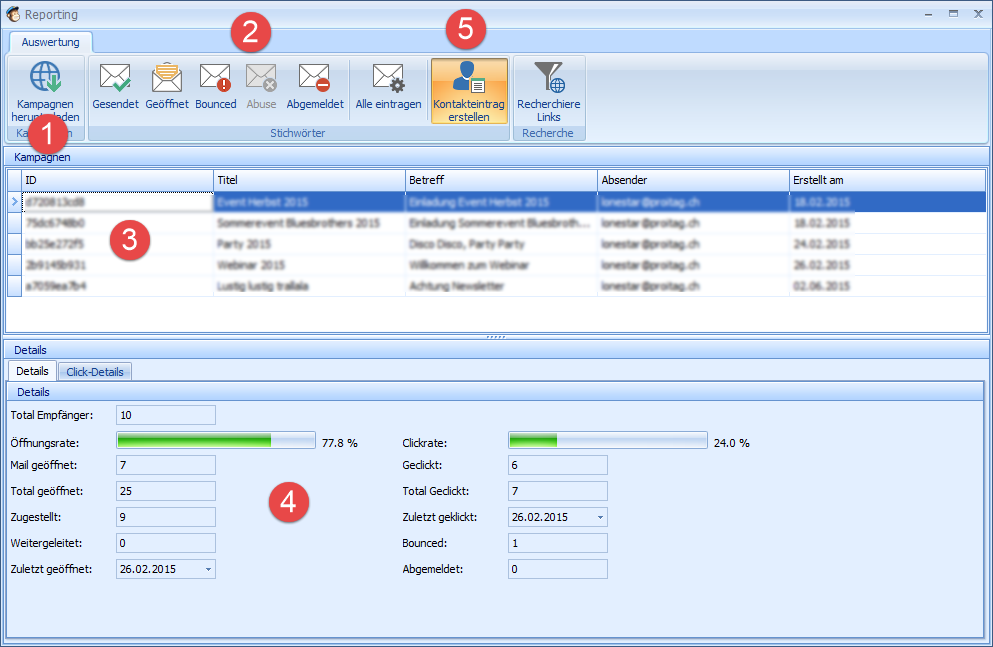This screenshot has width=993, height=647.
Task: Open the Zuletzt geöffnet date dropdown
Action: 208,569
